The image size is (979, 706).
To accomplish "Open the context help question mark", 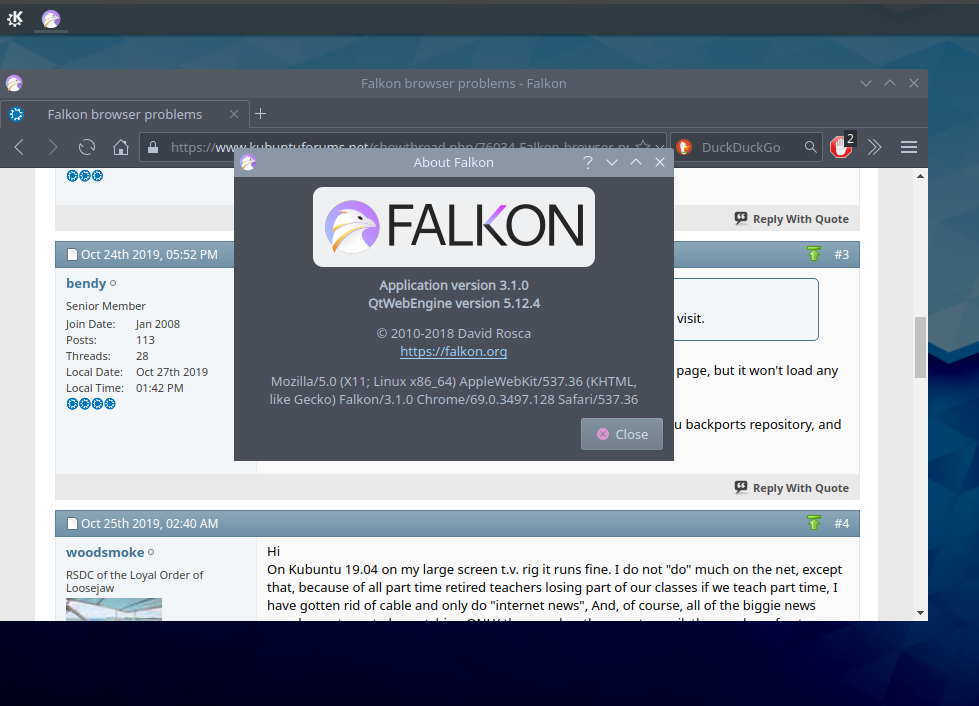I will point(588,162).
